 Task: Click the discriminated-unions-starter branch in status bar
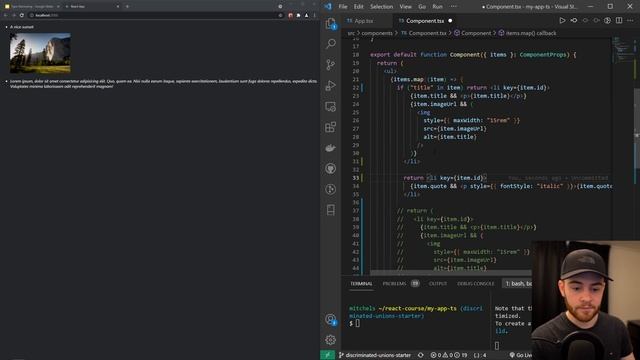point(374,355)
